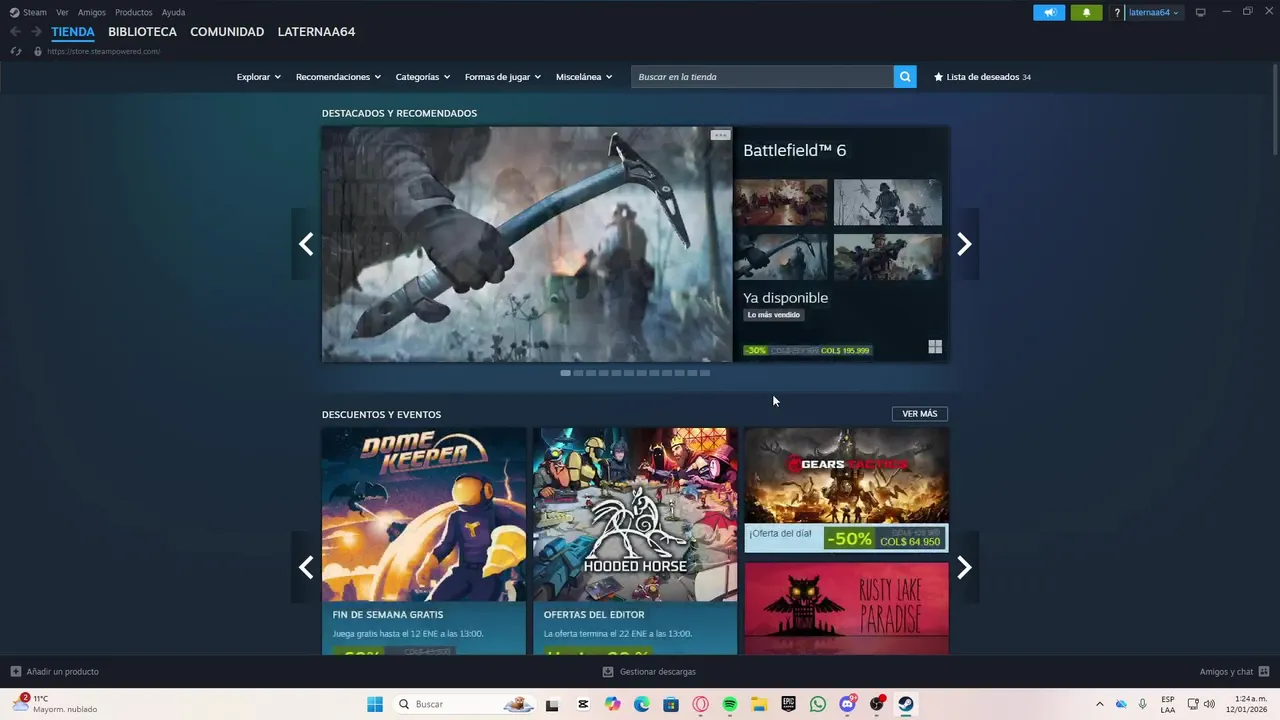Click the announcements megaphone button
Image resolution: width=1280 pixels, height=720 pixels.
[x=1049, y=12]
